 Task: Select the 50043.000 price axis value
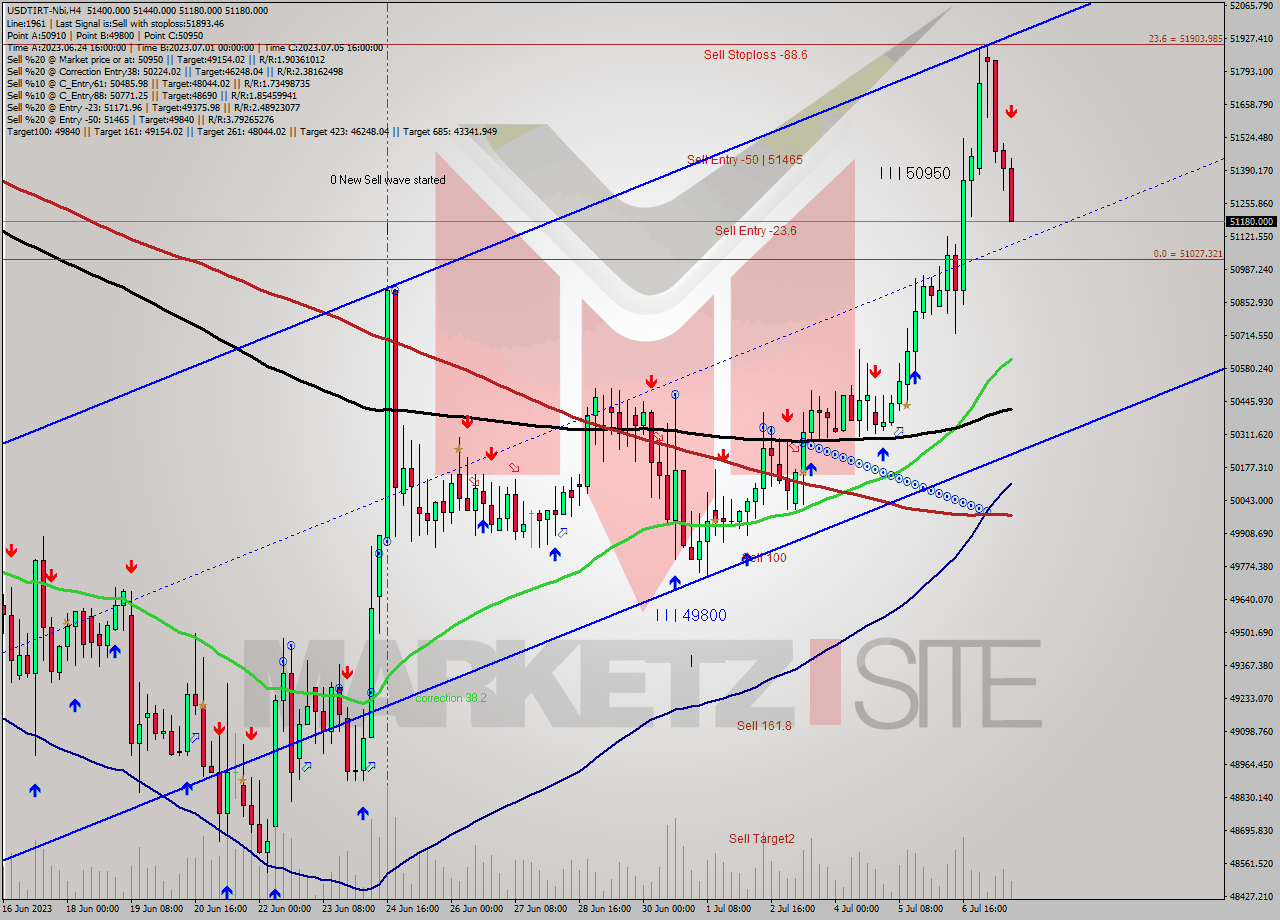1252,501
